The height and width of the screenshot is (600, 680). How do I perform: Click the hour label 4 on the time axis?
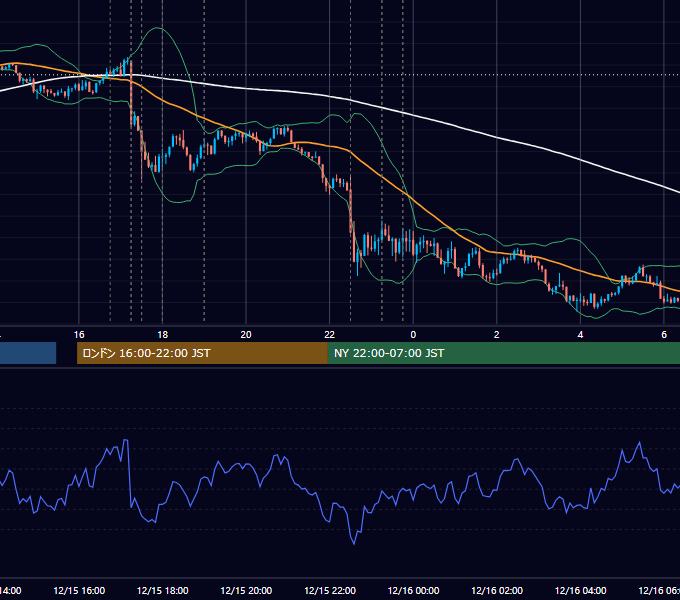coord(580,335)
